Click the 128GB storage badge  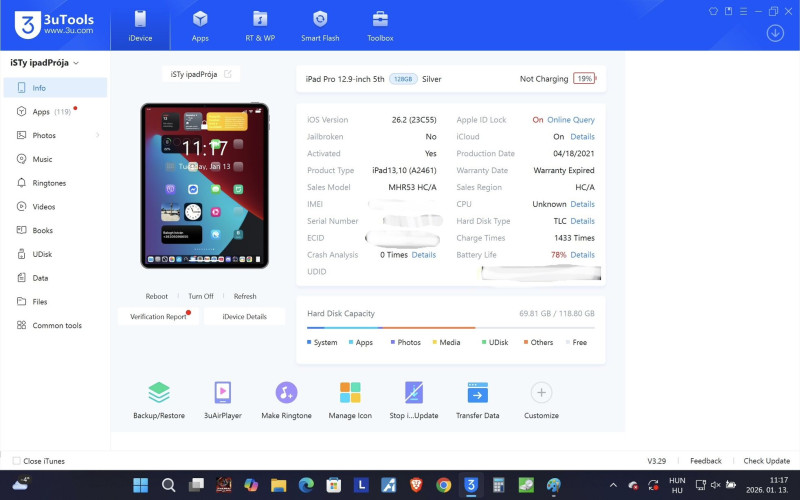point(403,79)
